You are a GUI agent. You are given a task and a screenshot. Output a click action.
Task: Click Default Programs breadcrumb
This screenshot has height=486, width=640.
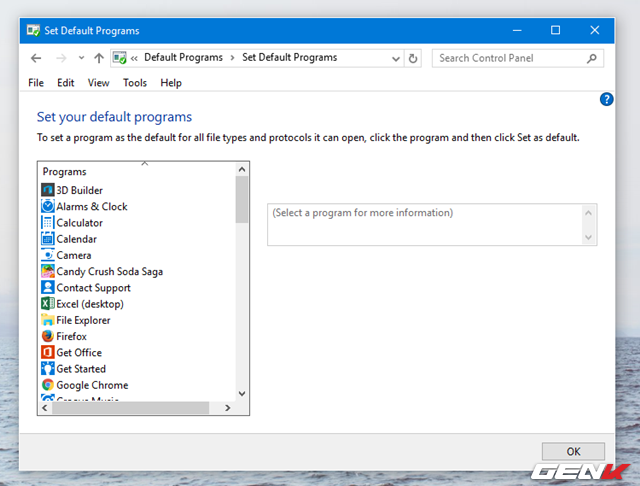click(x=183, y=58)
